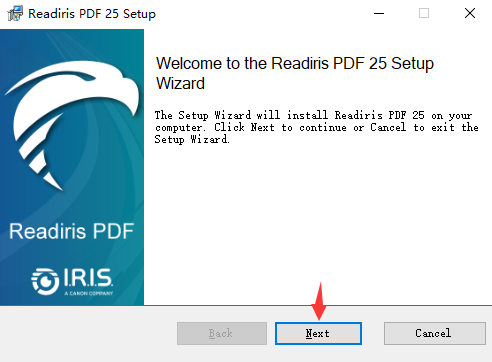Click the Cancel button to exit setup
The width and height of the screenshot is (492, 362).
[x=435, y=333]
